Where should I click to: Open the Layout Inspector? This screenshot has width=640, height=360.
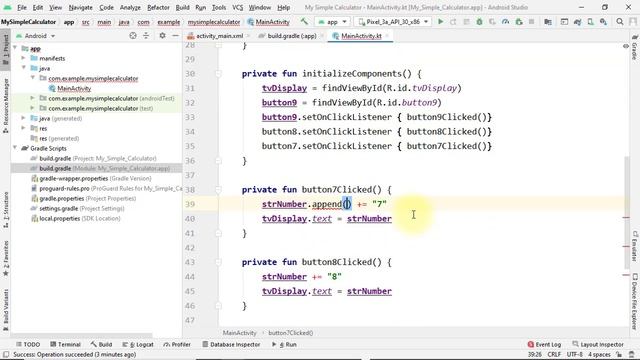coord(598,344)
